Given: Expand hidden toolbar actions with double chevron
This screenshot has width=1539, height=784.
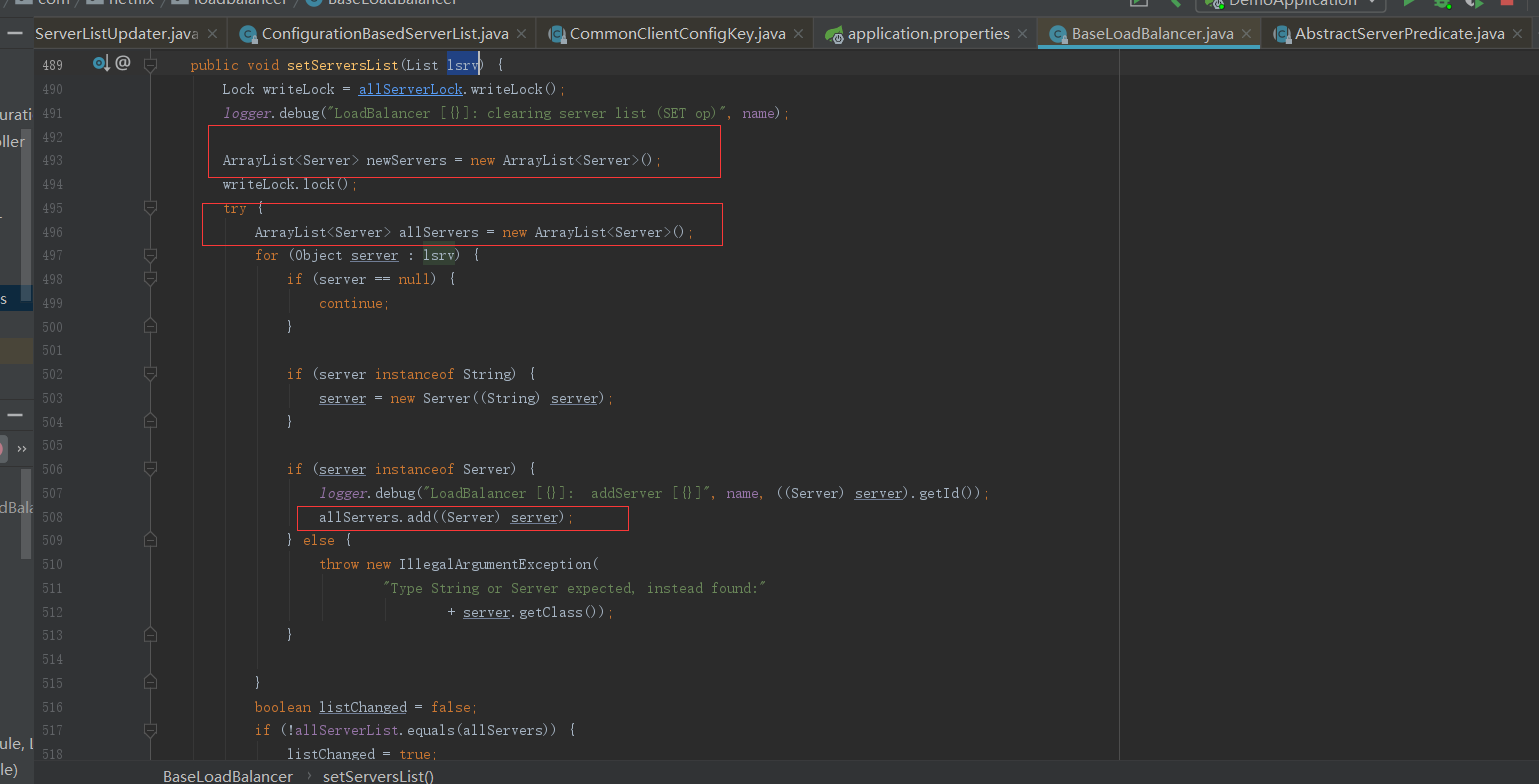Looking at the screenshot, I should [22, 448].
